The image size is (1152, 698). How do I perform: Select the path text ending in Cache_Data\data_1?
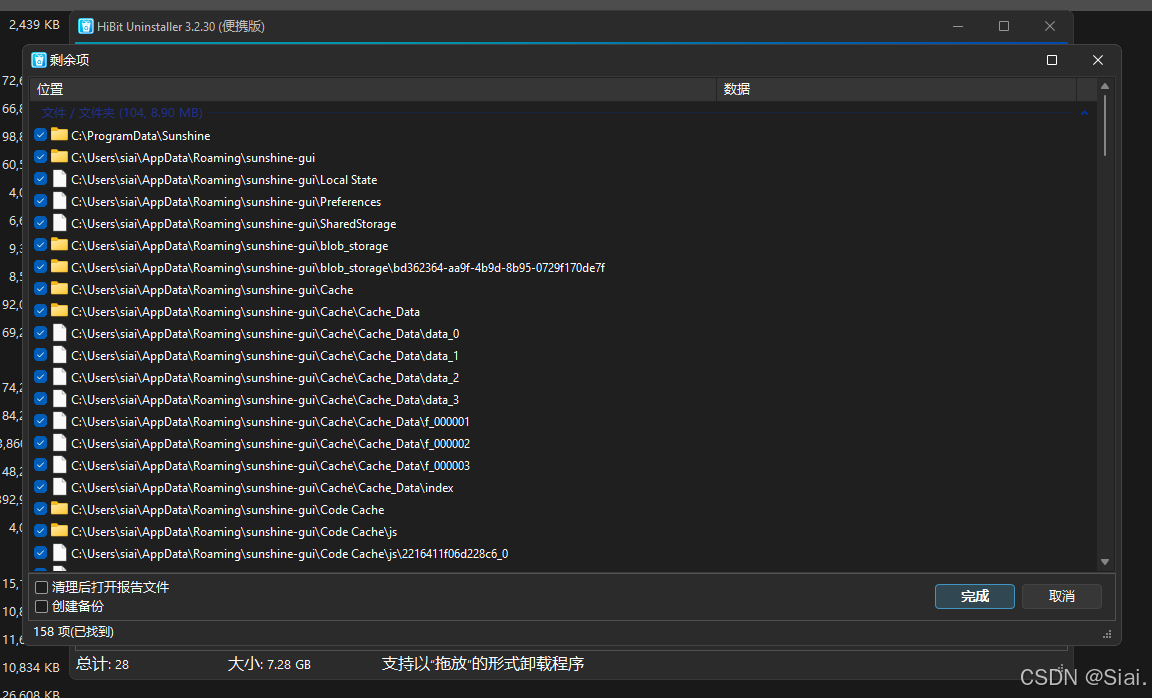[265, 356]
